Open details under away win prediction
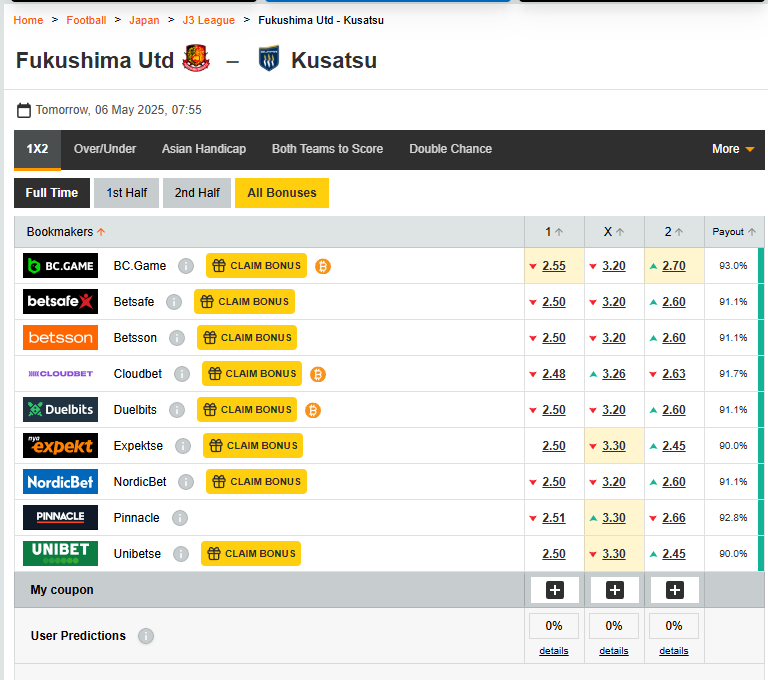 pyautogui.click(x=673, y=651)
